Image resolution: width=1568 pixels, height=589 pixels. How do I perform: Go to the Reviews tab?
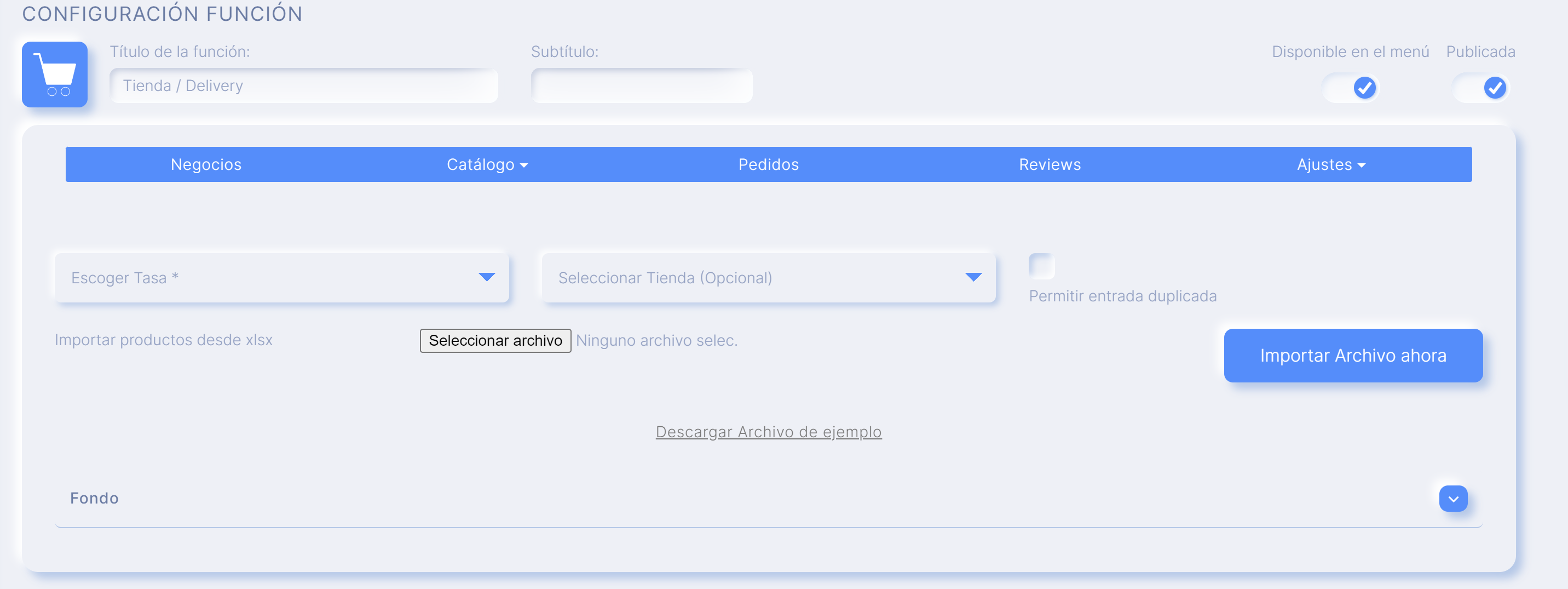(x=1050, y=164)
